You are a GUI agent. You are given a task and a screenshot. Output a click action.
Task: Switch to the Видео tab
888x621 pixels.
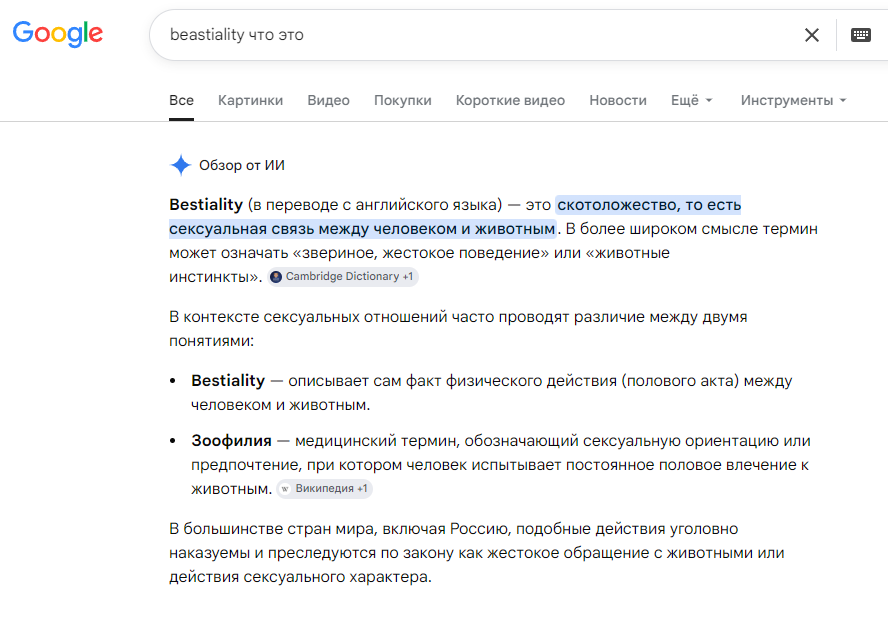(x=328, y=100)
